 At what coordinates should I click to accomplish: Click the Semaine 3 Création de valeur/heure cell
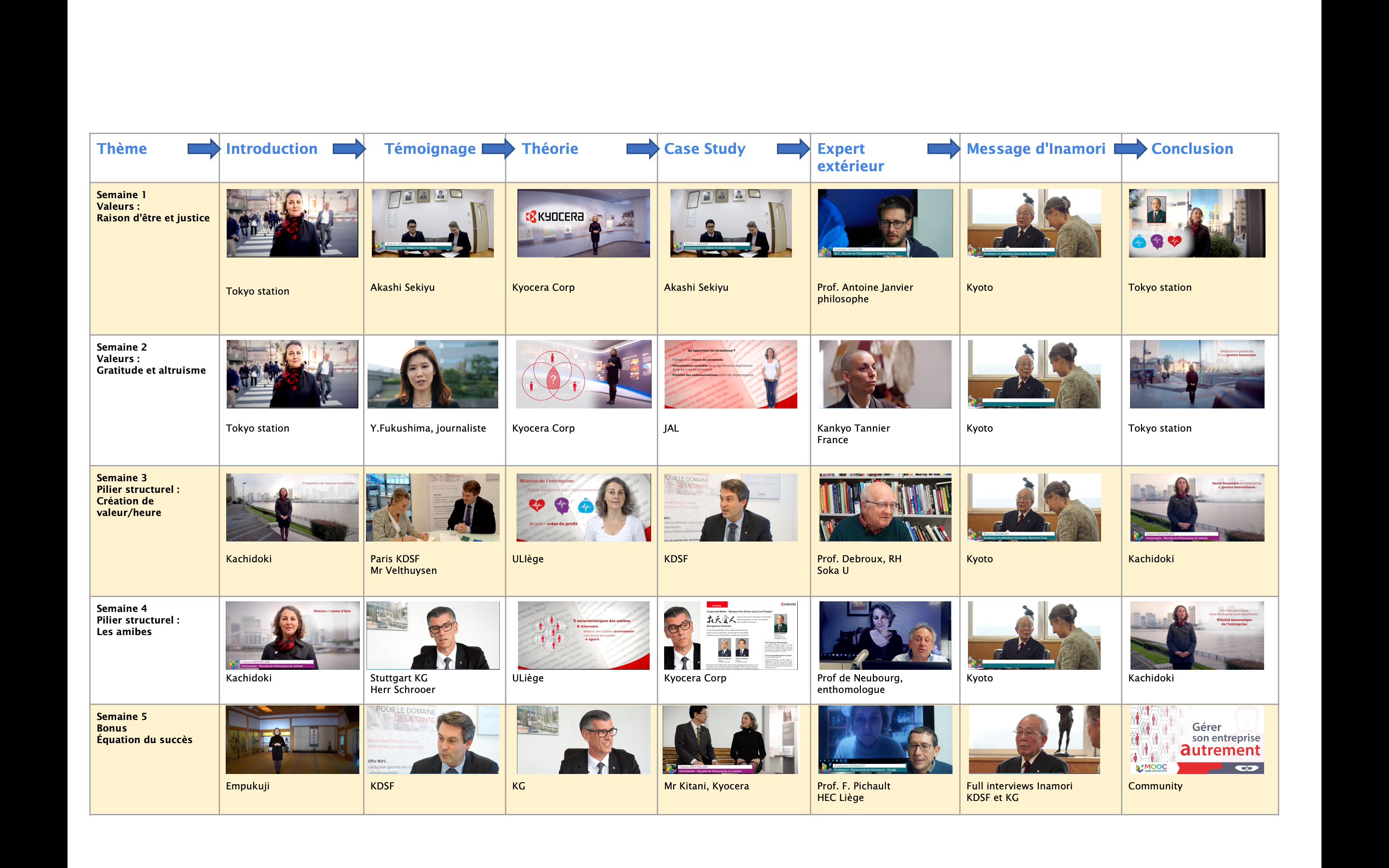pyautogui.click(x=138, y=495)
